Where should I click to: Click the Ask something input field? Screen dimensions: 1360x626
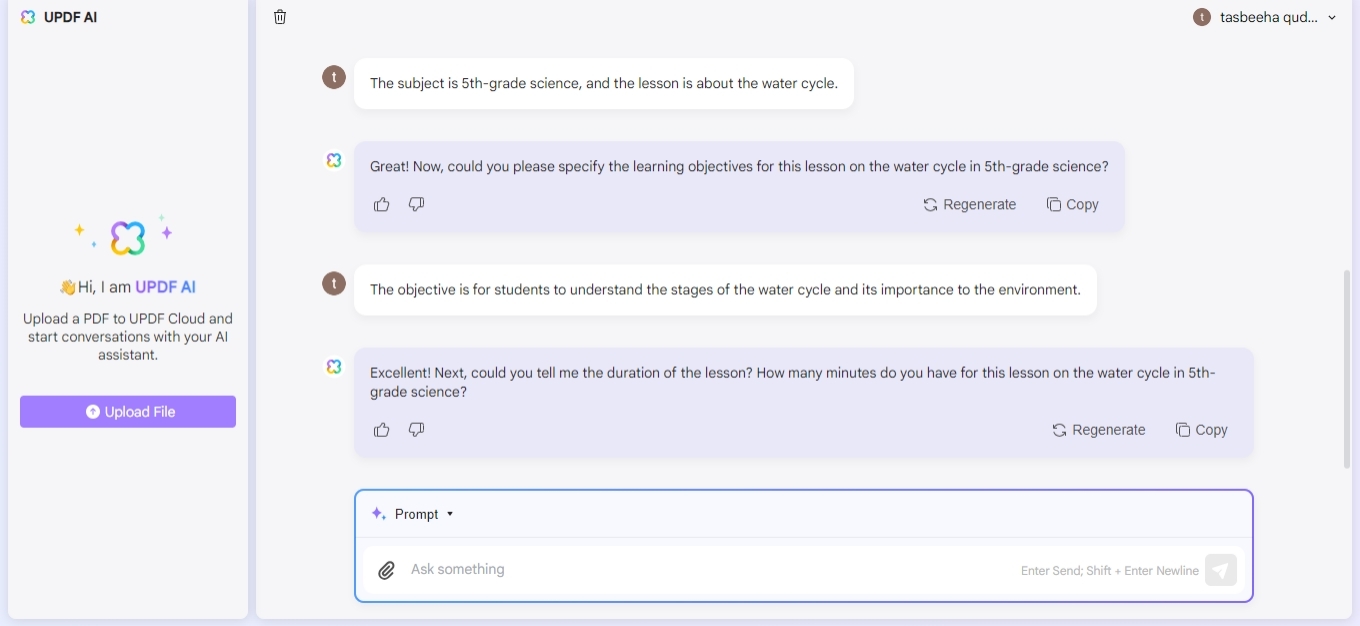[600, 569]
